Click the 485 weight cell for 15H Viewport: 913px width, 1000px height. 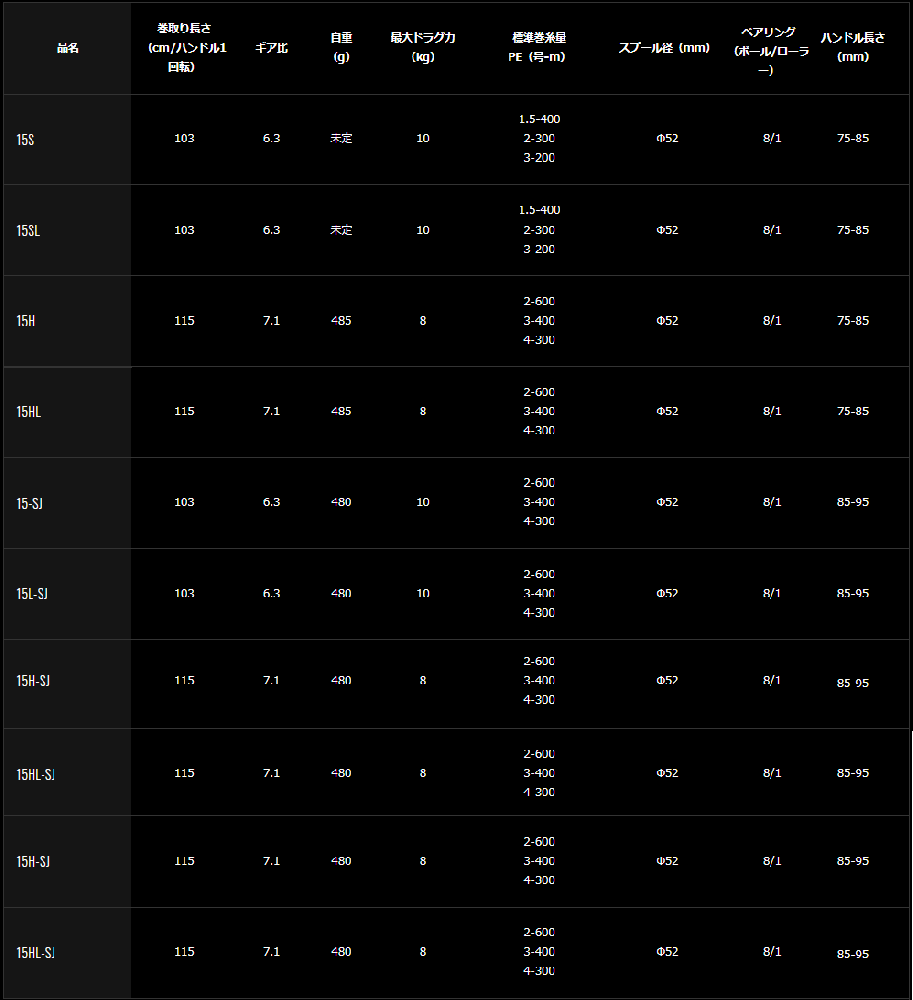tap(341, 321)
